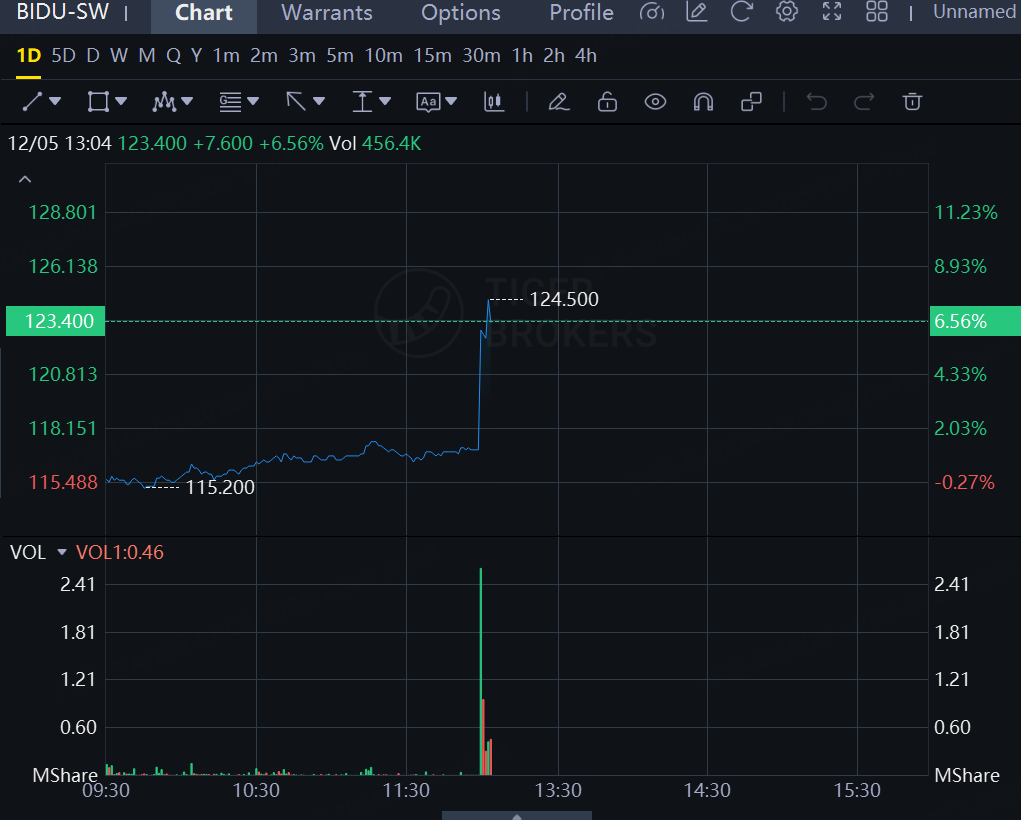Click the current price 123.400 axis tag
This screenshot has height=820, width=1021.
55,321
